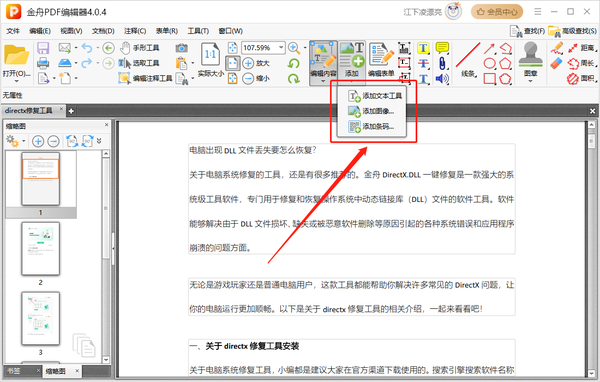Select page 2 thumbnail
Viewport: 600px width, 382px height.
41,249
